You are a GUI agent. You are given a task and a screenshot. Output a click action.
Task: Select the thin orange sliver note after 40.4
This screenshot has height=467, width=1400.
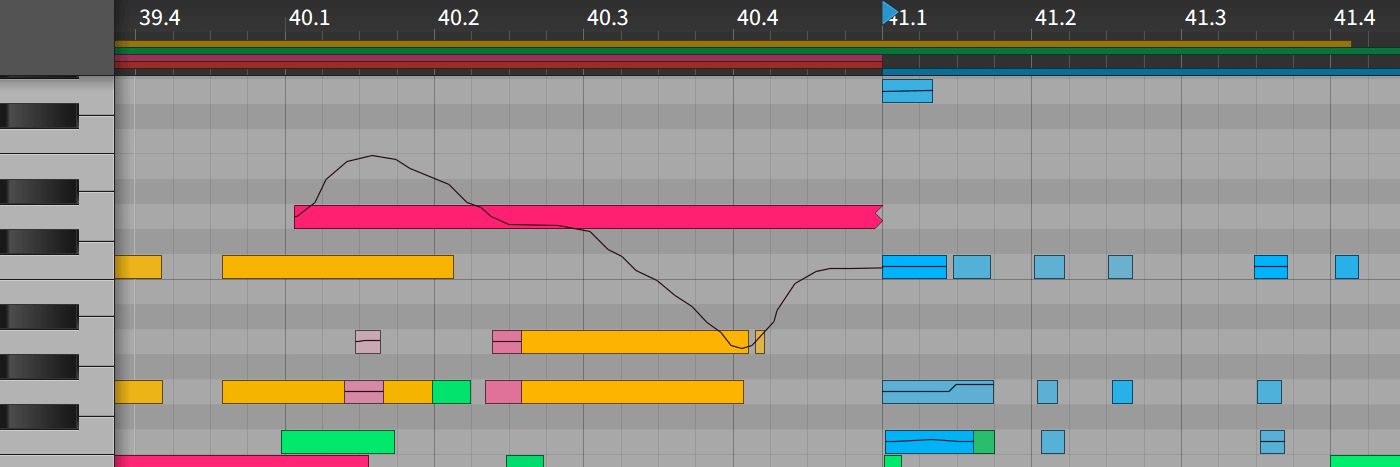760,342
